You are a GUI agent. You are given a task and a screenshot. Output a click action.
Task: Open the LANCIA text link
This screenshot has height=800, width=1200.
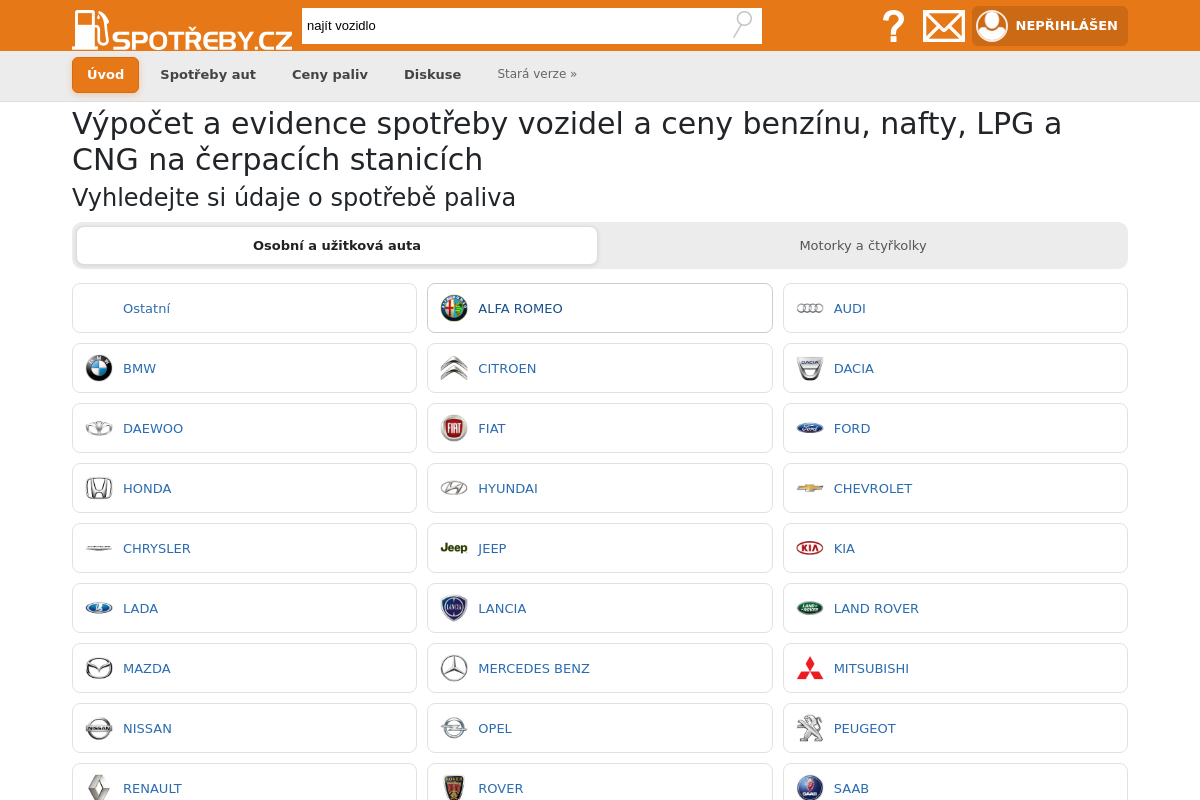tap(502, 608)
